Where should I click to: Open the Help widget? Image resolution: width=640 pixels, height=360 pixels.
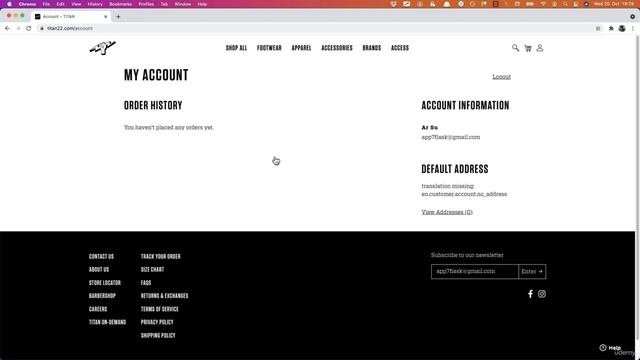click(x=610, y=348)
